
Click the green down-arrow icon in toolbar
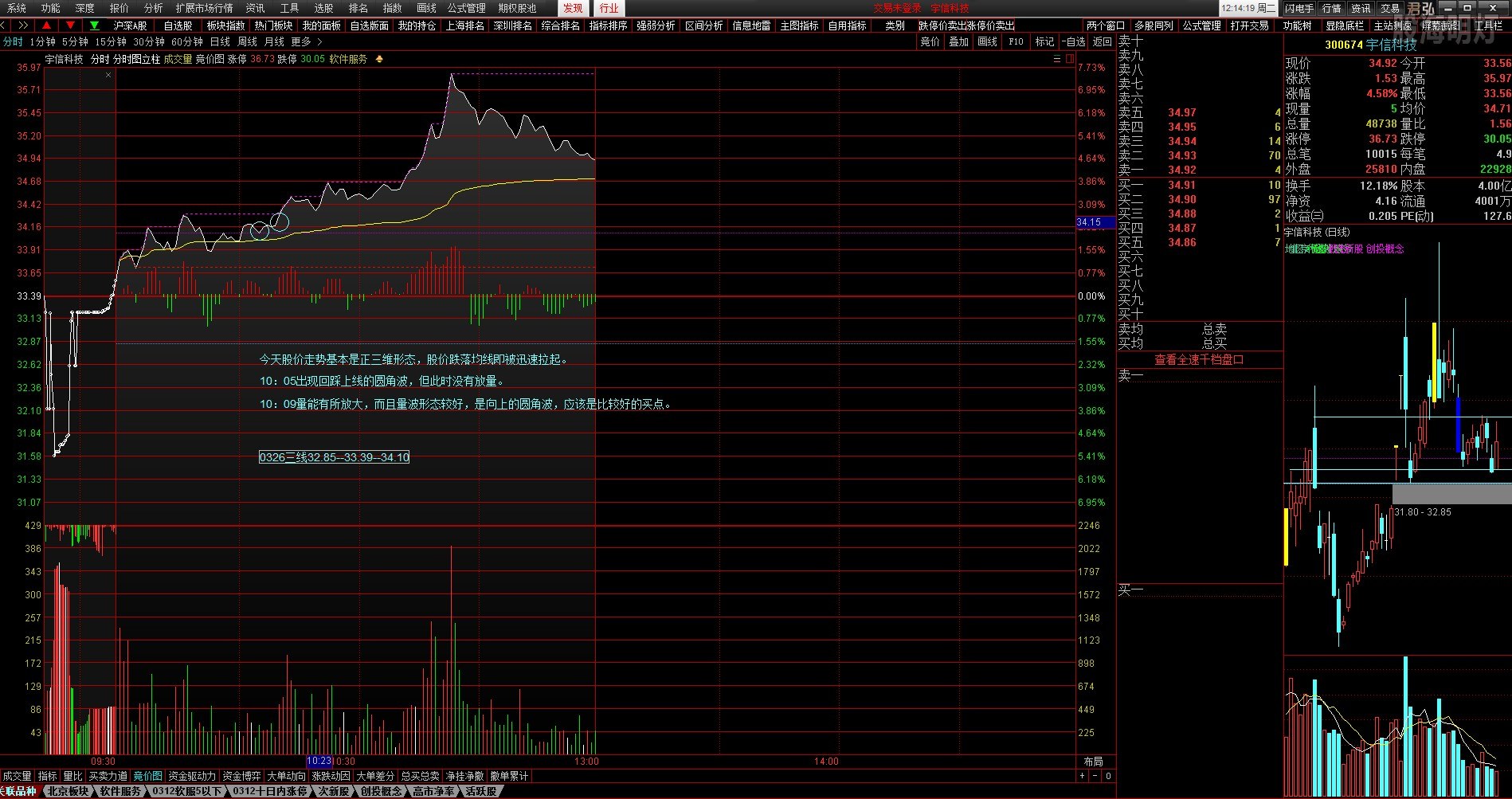tap(94, 25)
